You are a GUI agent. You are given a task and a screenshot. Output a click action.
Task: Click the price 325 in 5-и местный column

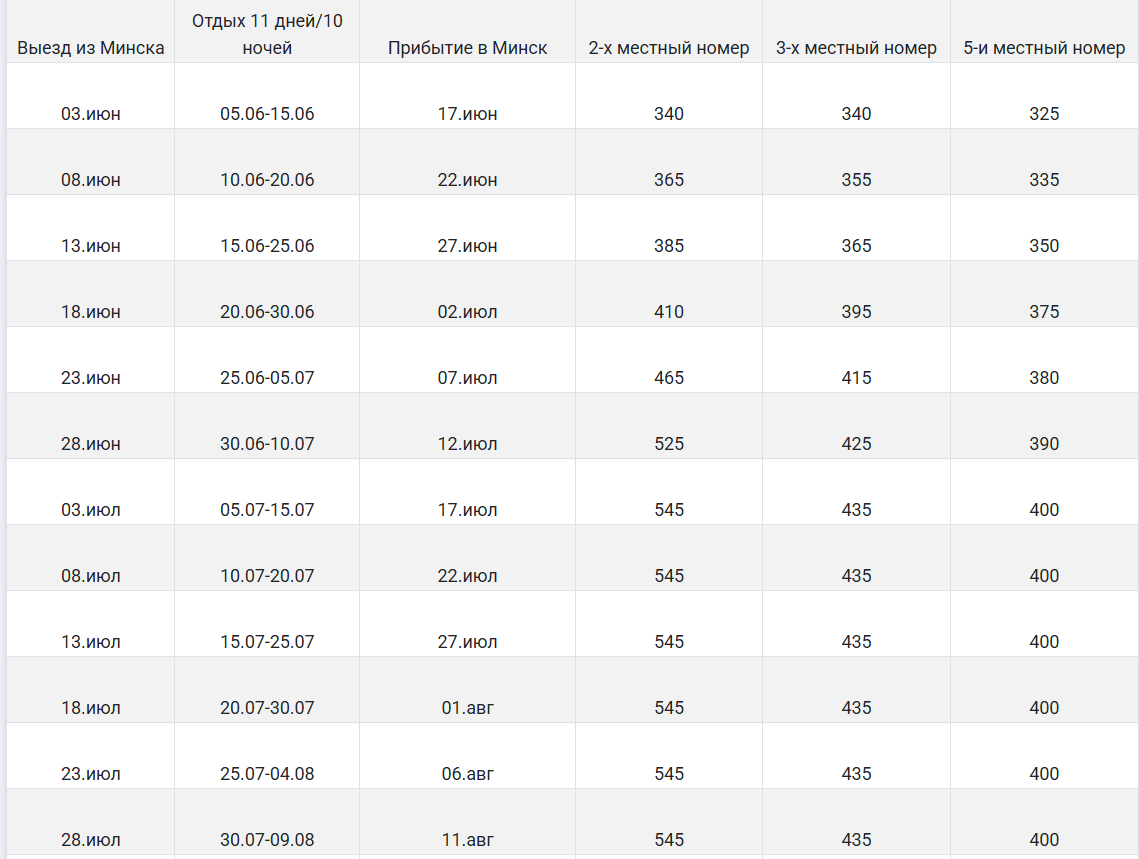click(1044, 114)
